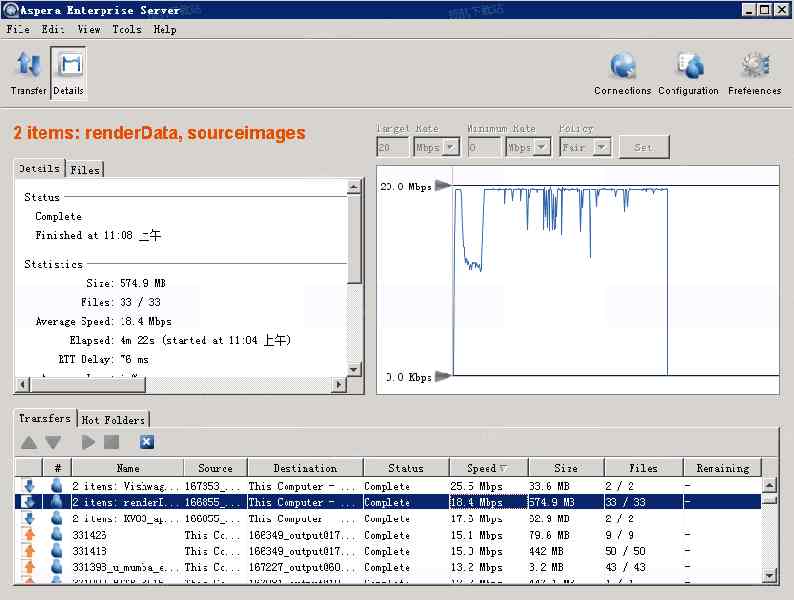Viewport: 794px width, 600px height.
Task: Sort by the Source column header
Action: [215, 468]
